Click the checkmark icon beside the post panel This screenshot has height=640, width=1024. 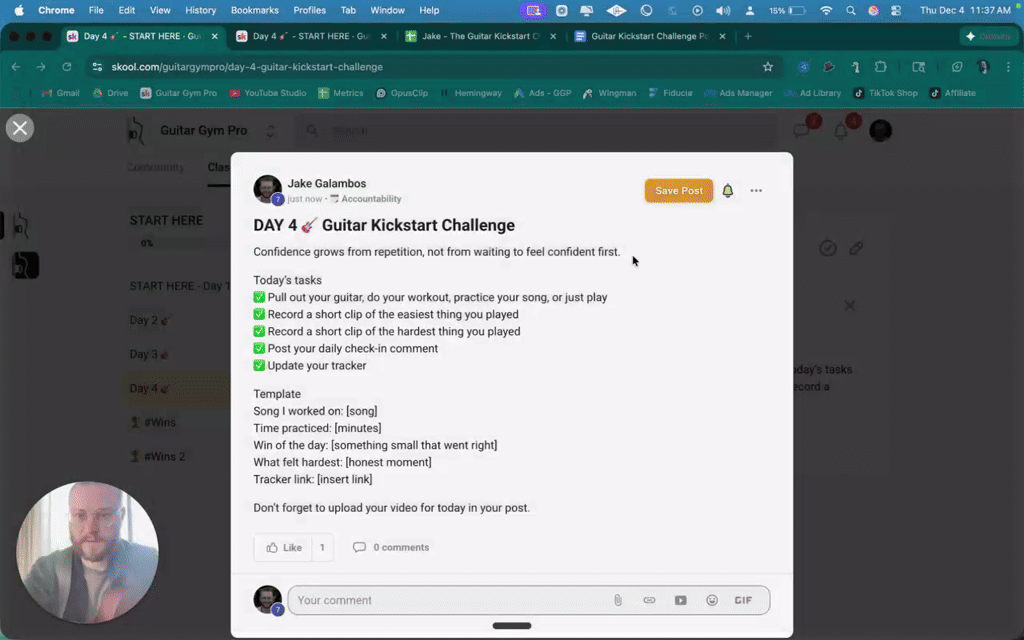(x=828, y=247)
